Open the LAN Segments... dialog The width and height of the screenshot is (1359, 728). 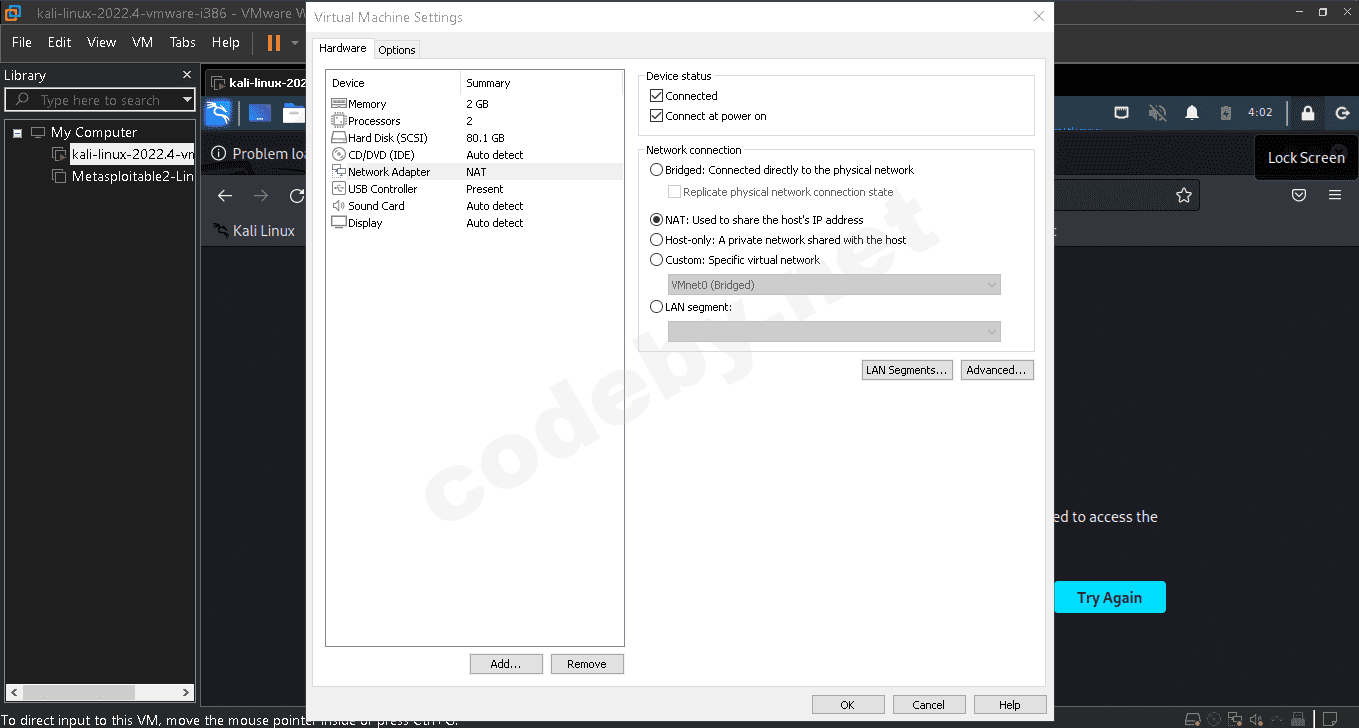(x=907, y=370)
